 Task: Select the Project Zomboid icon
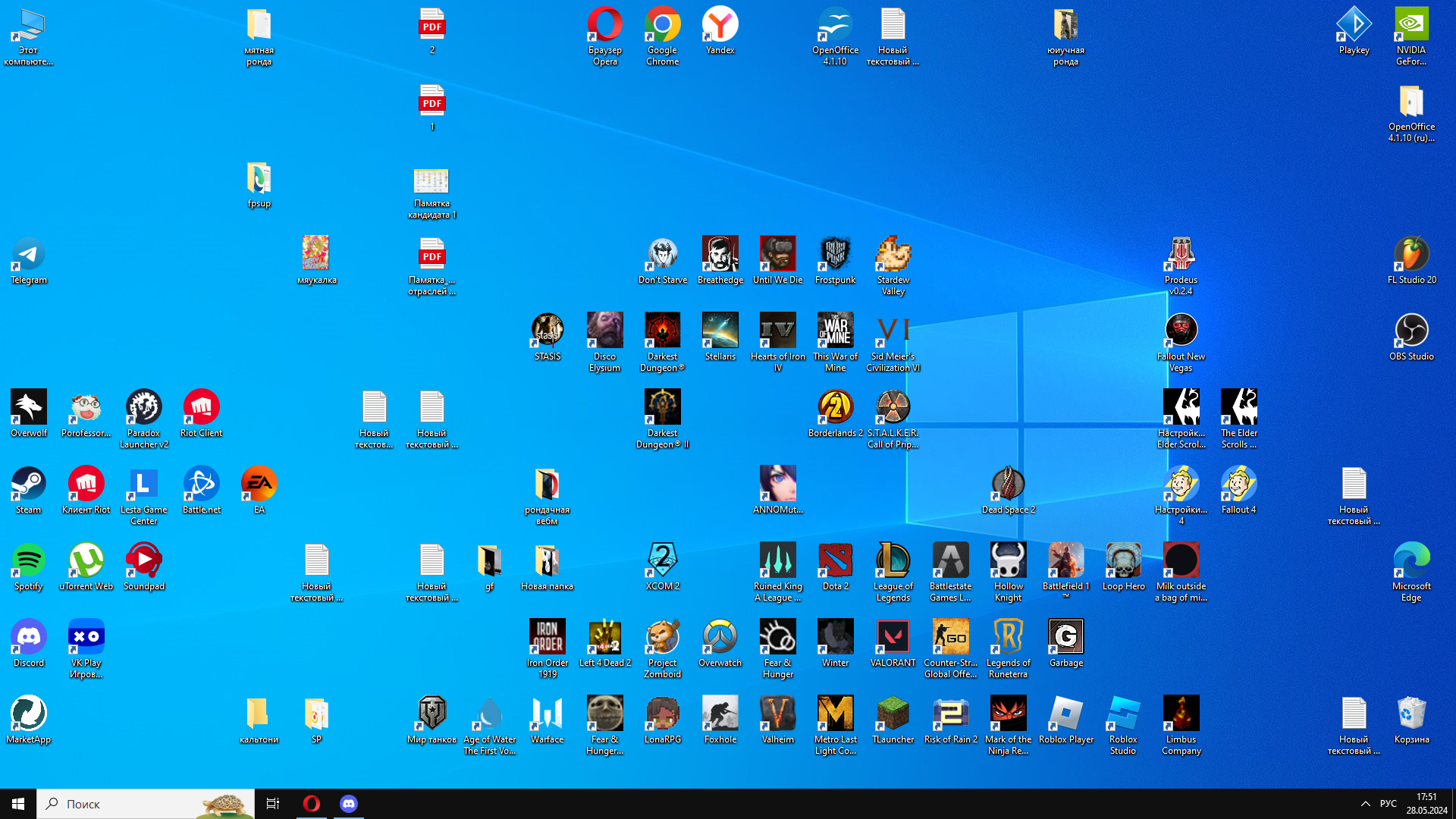(662, 648)
